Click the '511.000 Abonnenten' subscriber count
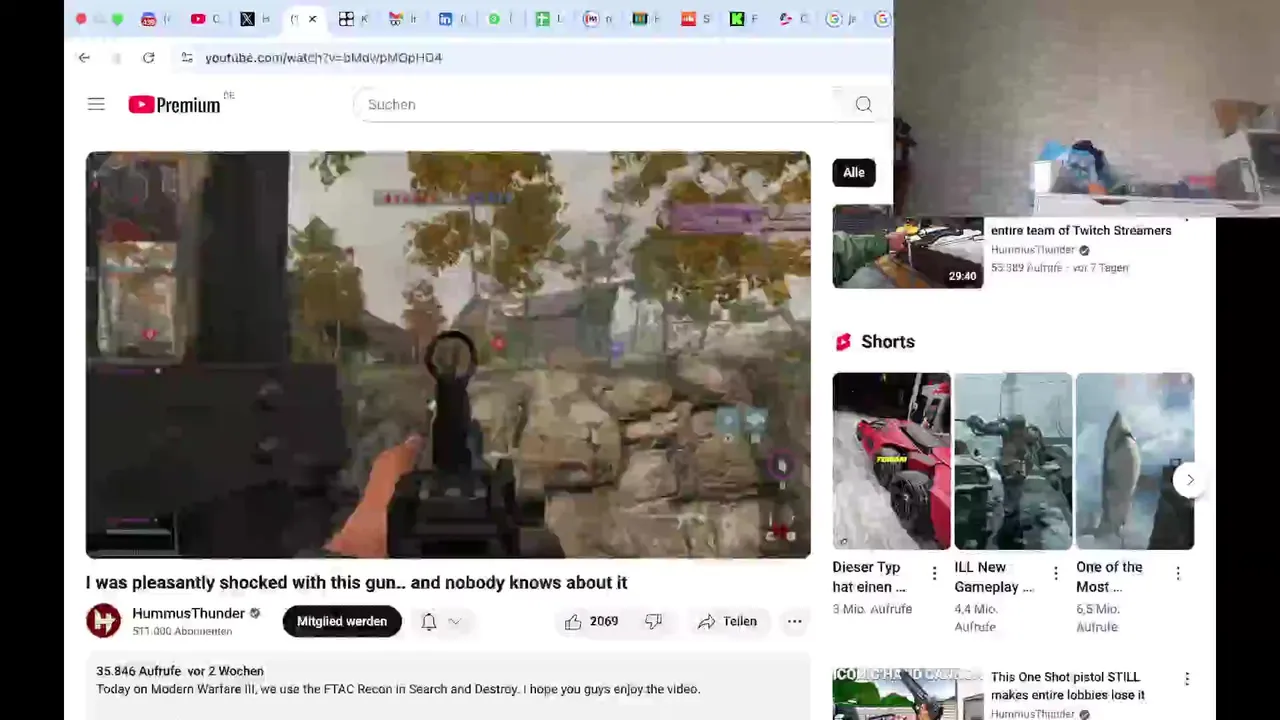The width and height of the screenshot is (1280, 720). coord(182,632)
